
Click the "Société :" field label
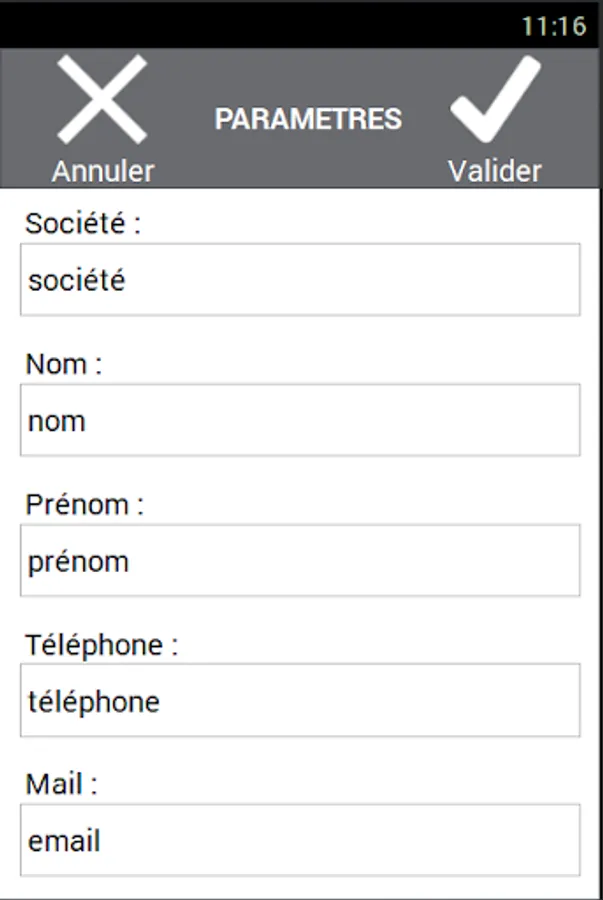point(83,224)
